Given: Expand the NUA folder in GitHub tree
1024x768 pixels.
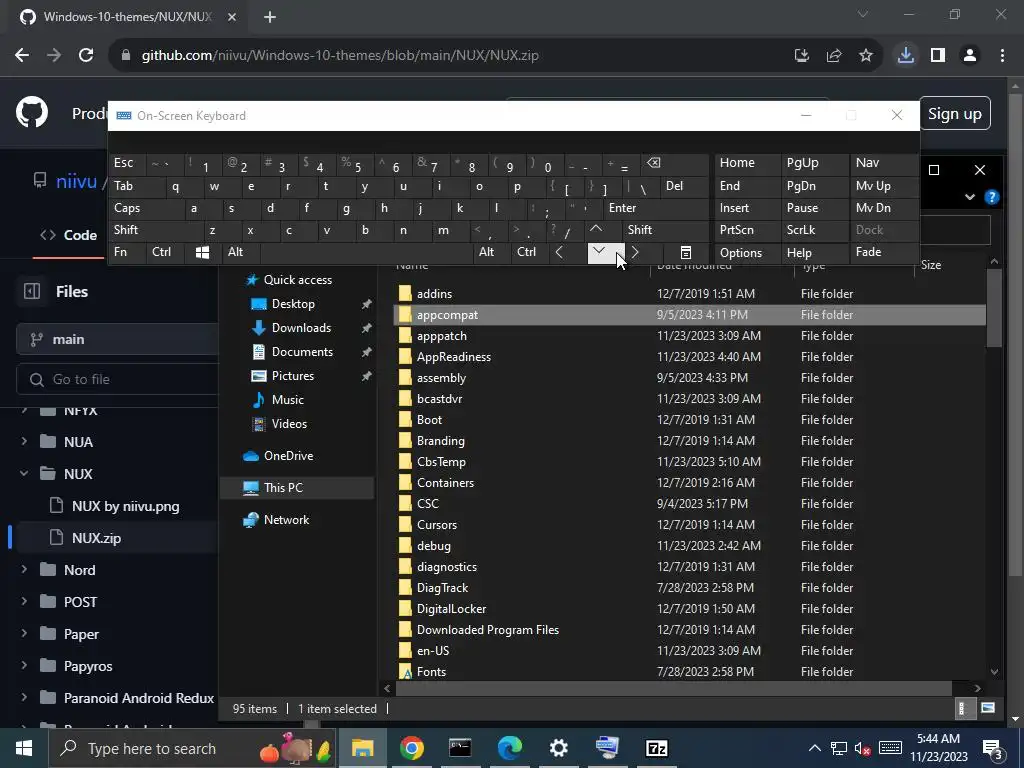Looking at the screenshot, I should click(x=24, y=441).
